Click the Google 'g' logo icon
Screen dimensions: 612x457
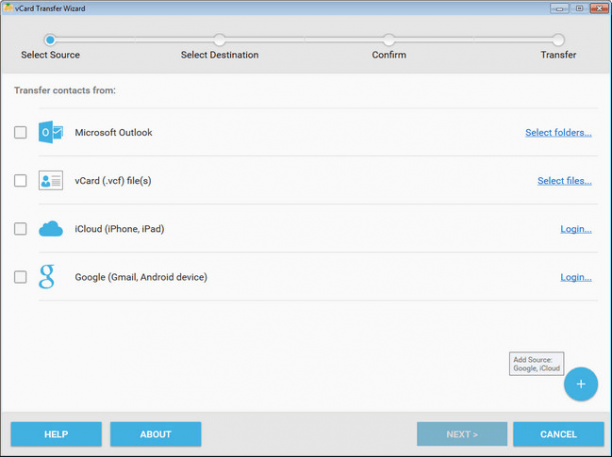(46, 277)
